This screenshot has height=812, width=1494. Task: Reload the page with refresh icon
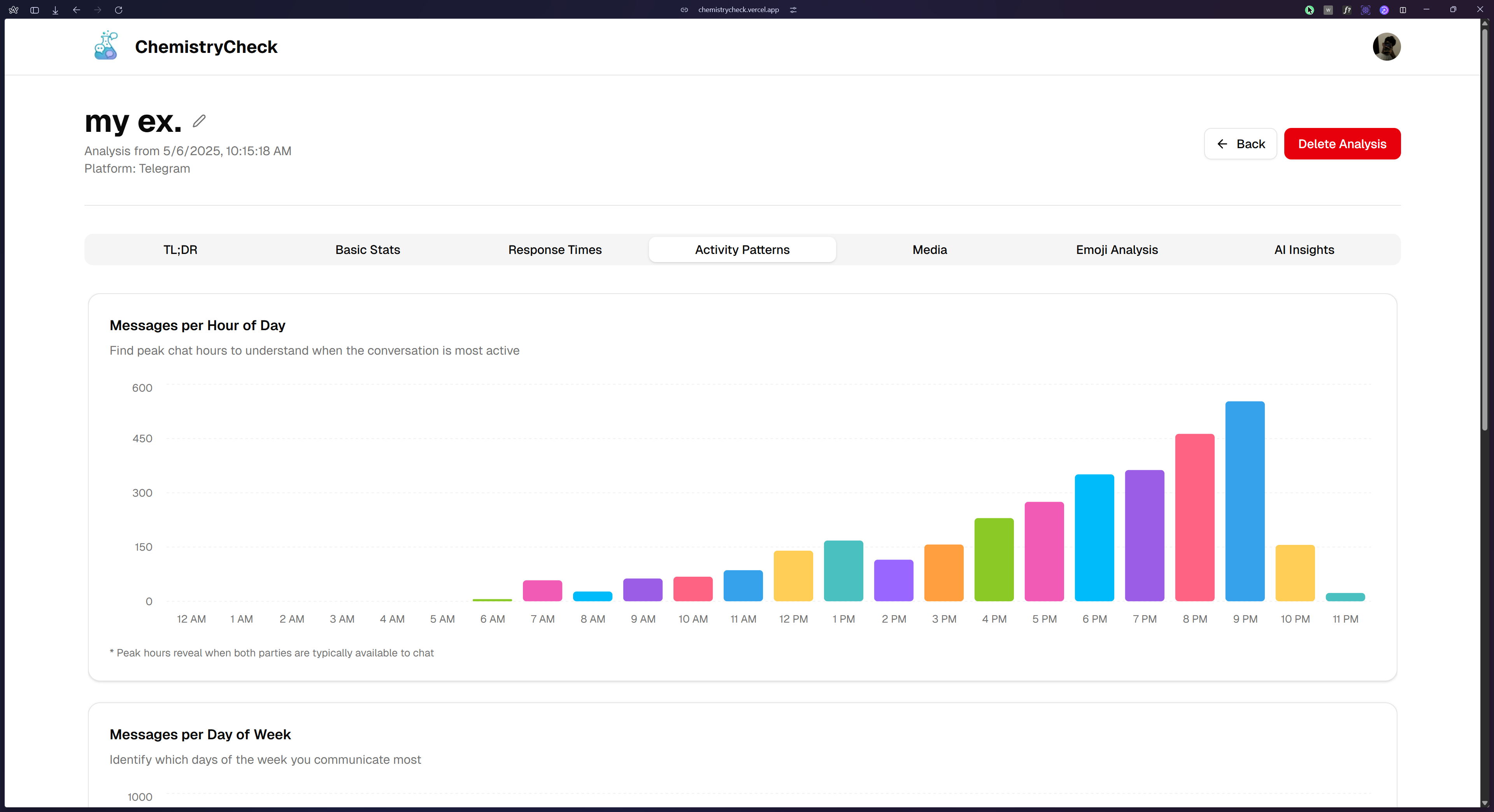pos(118,10)
